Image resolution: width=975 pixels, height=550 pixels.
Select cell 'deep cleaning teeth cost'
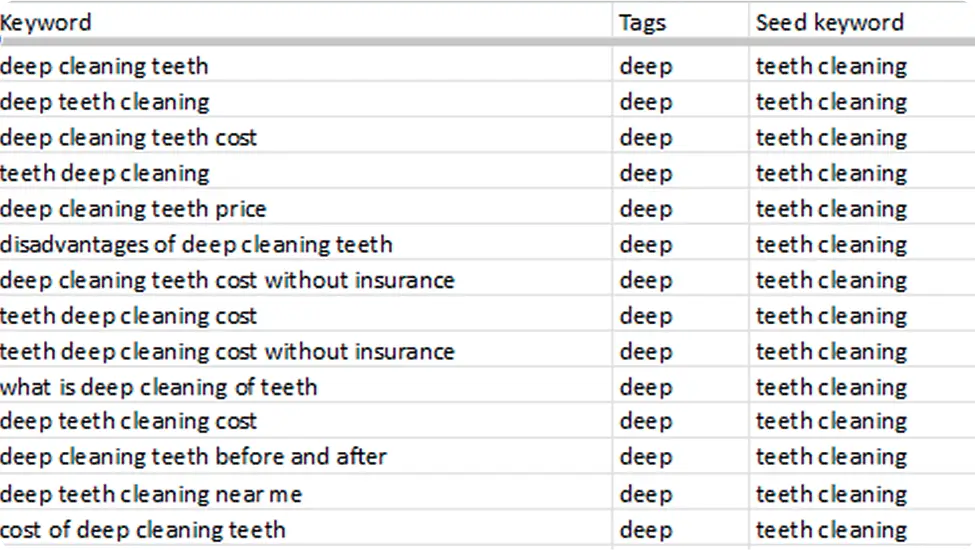coord(306,135)
